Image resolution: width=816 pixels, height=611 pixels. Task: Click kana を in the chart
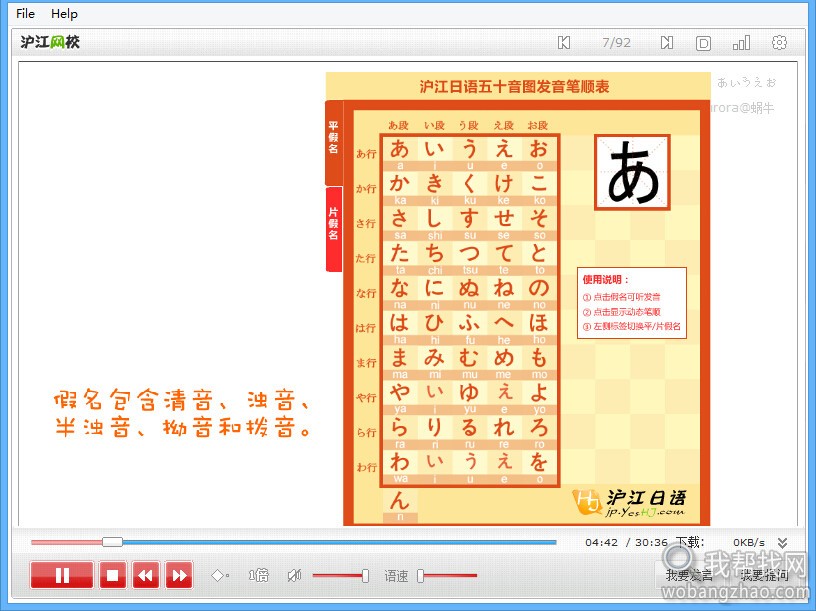539,462
